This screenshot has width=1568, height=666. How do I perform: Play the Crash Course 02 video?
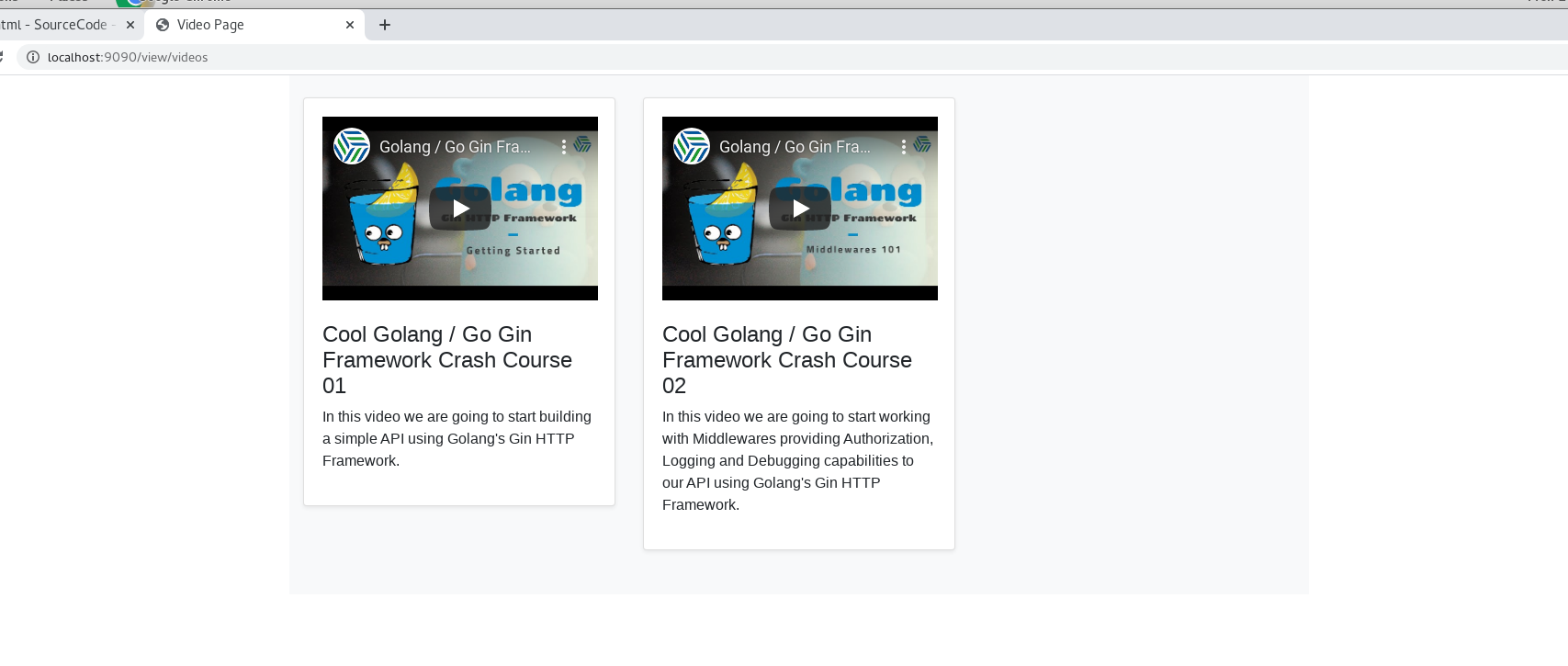(800, 209)
